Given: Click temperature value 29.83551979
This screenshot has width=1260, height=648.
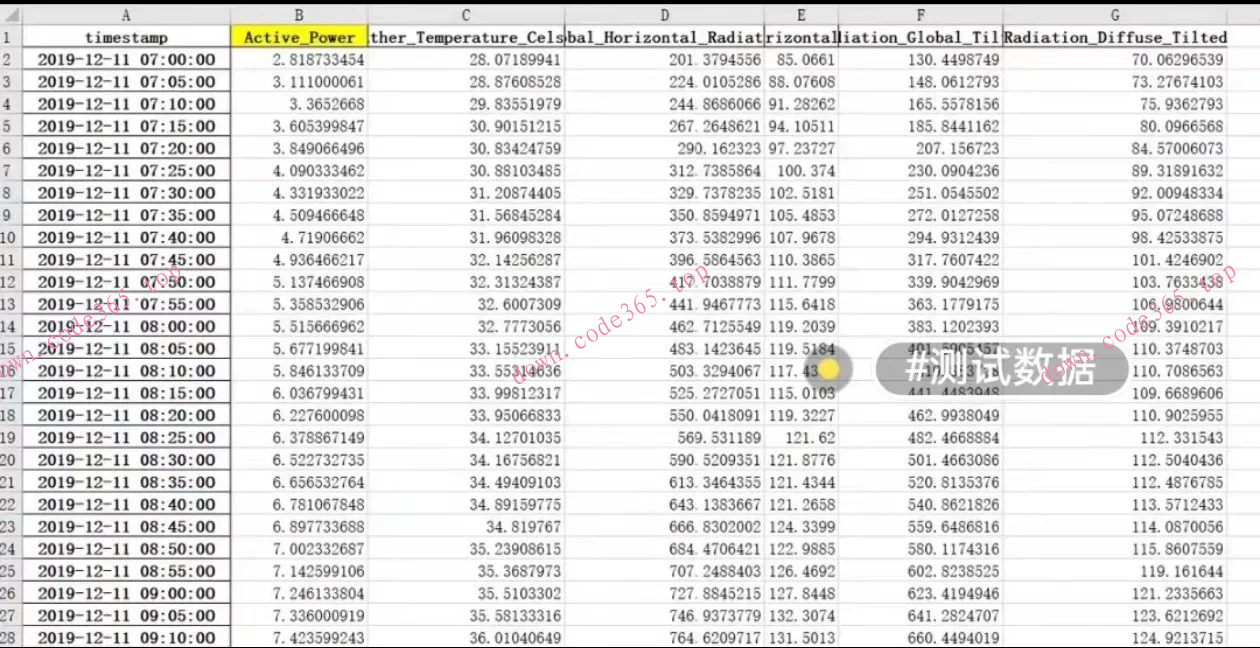Looking at the screenshot, I should tap(466, 104).
